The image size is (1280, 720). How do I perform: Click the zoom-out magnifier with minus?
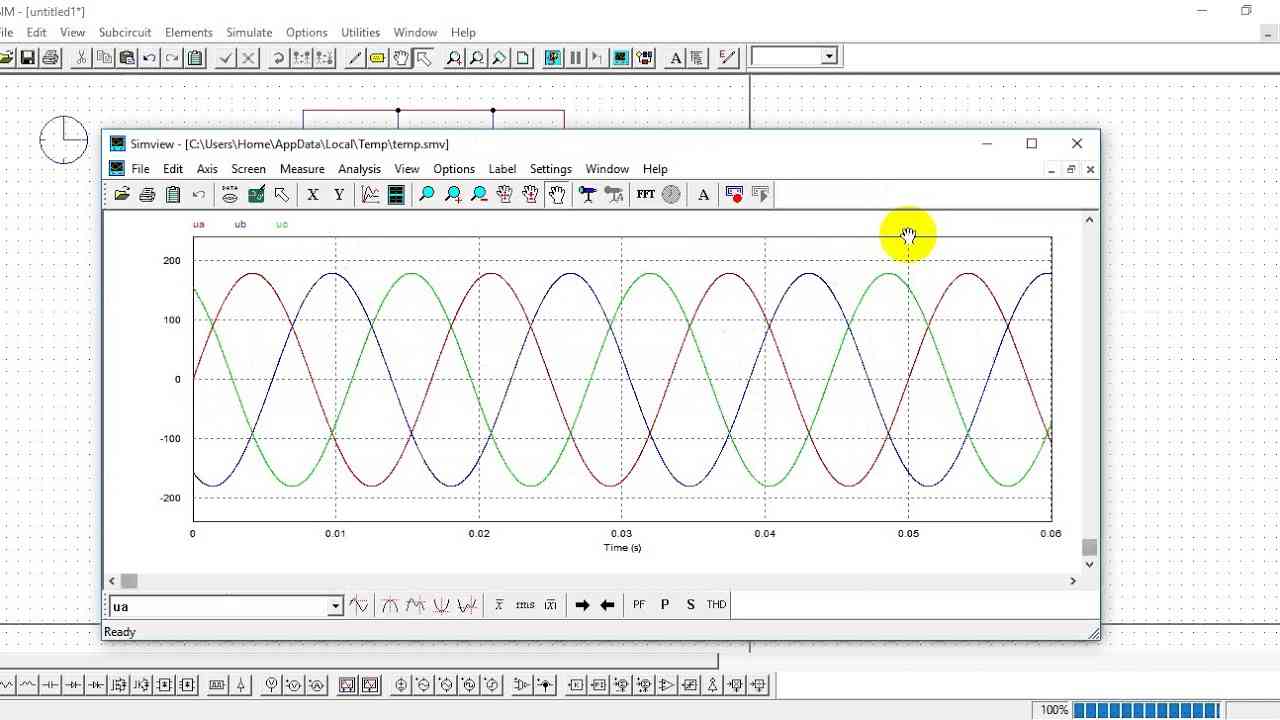pyautogui.click(x=479, y=195)
